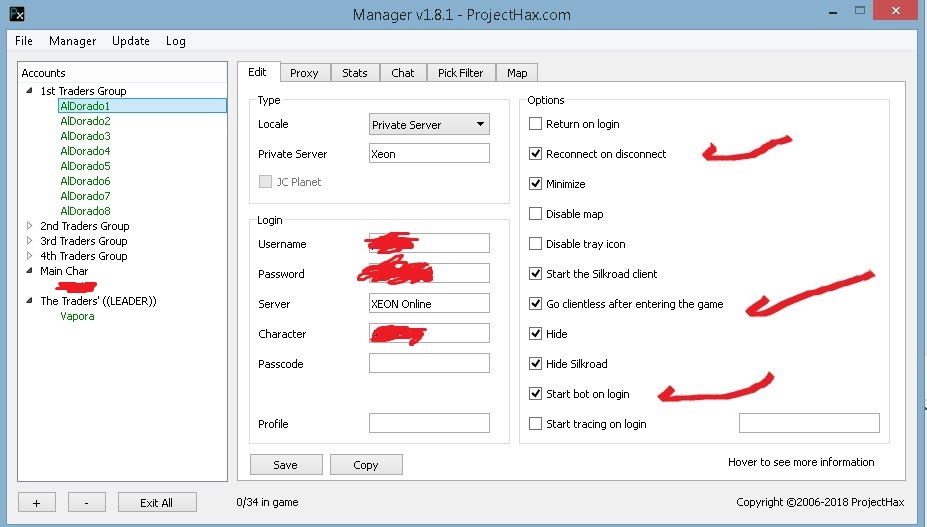The width and height of the screenshot is (927, 527).
Task: Uncheck Start bot on login option
Action: click(x=536, y=394)
